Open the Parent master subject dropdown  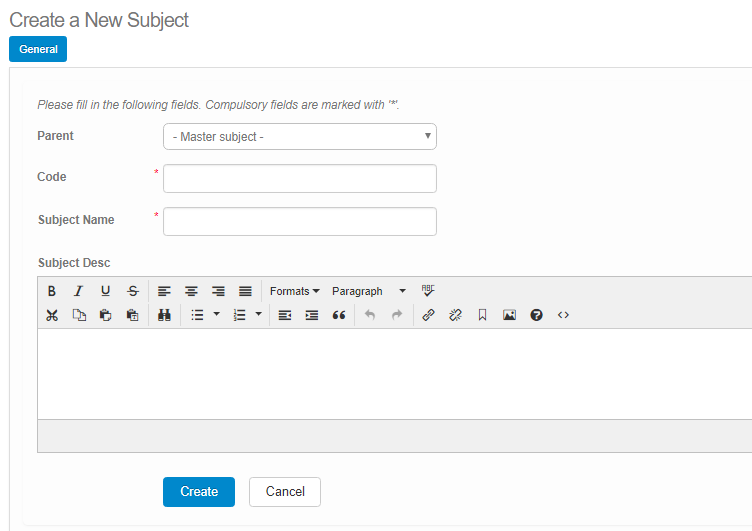click(x=300, y=136)
